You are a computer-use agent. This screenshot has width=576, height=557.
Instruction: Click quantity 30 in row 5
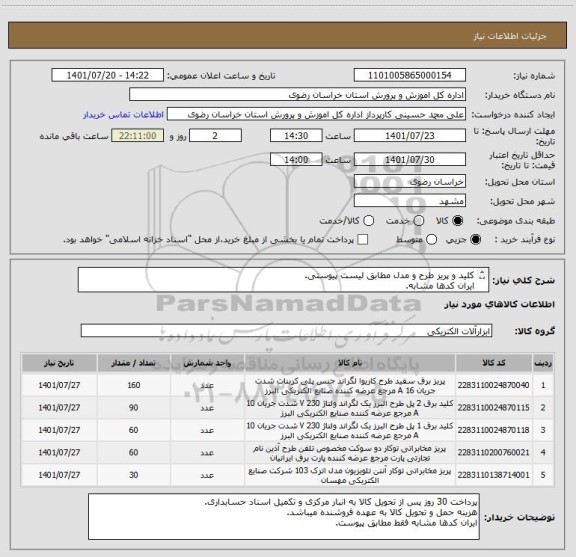click(134, 475)
